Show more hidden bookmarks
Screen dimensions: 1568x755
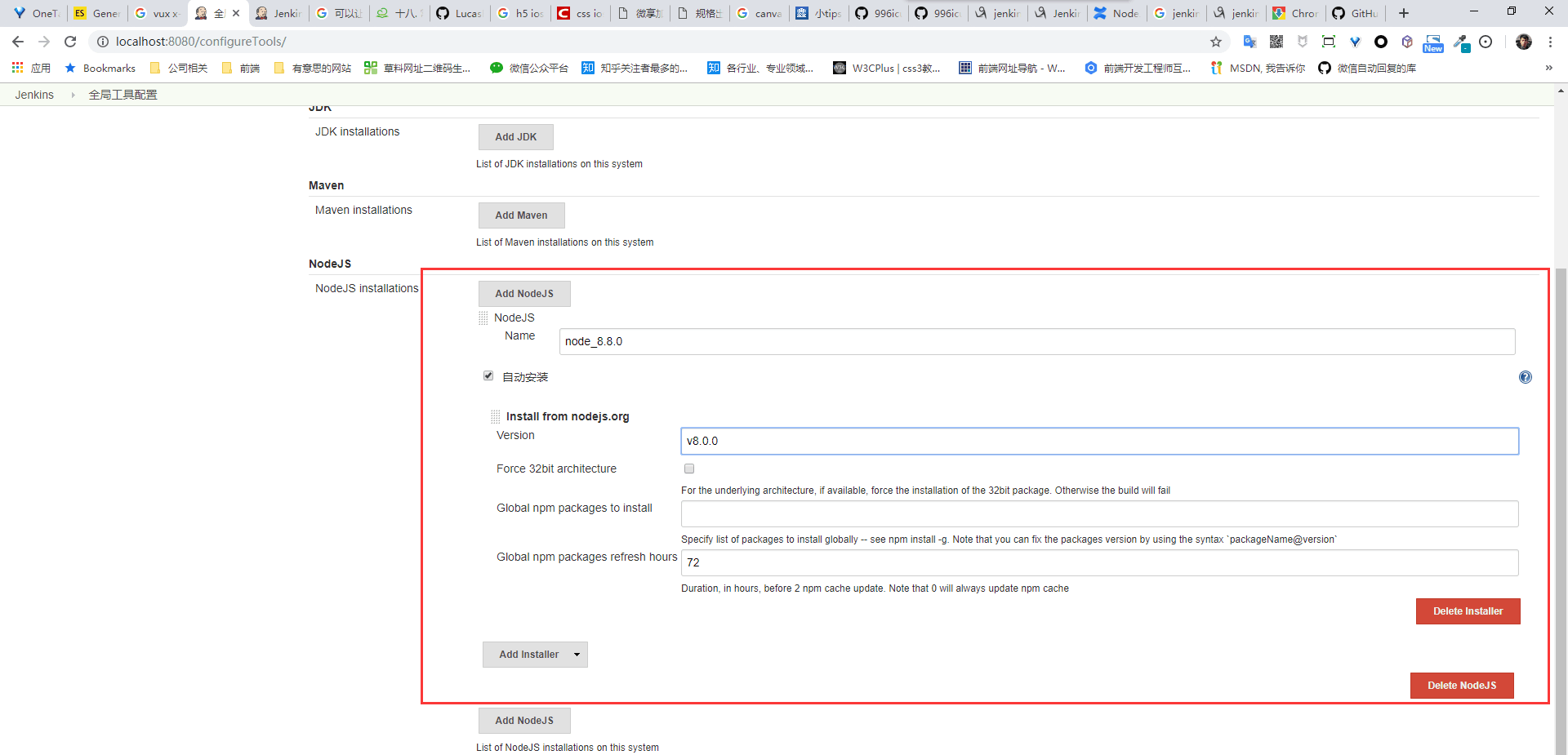[1548, 68]
